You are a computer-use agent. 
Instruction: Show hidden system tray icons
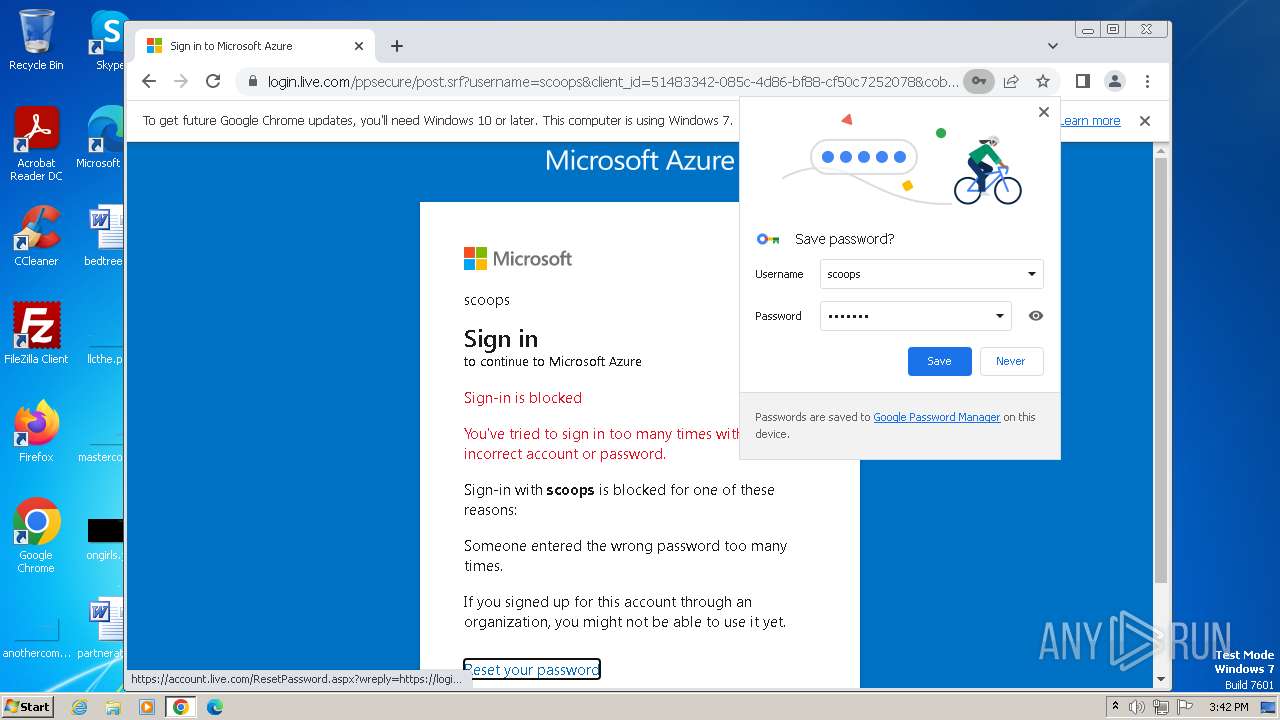(1115, 707)
